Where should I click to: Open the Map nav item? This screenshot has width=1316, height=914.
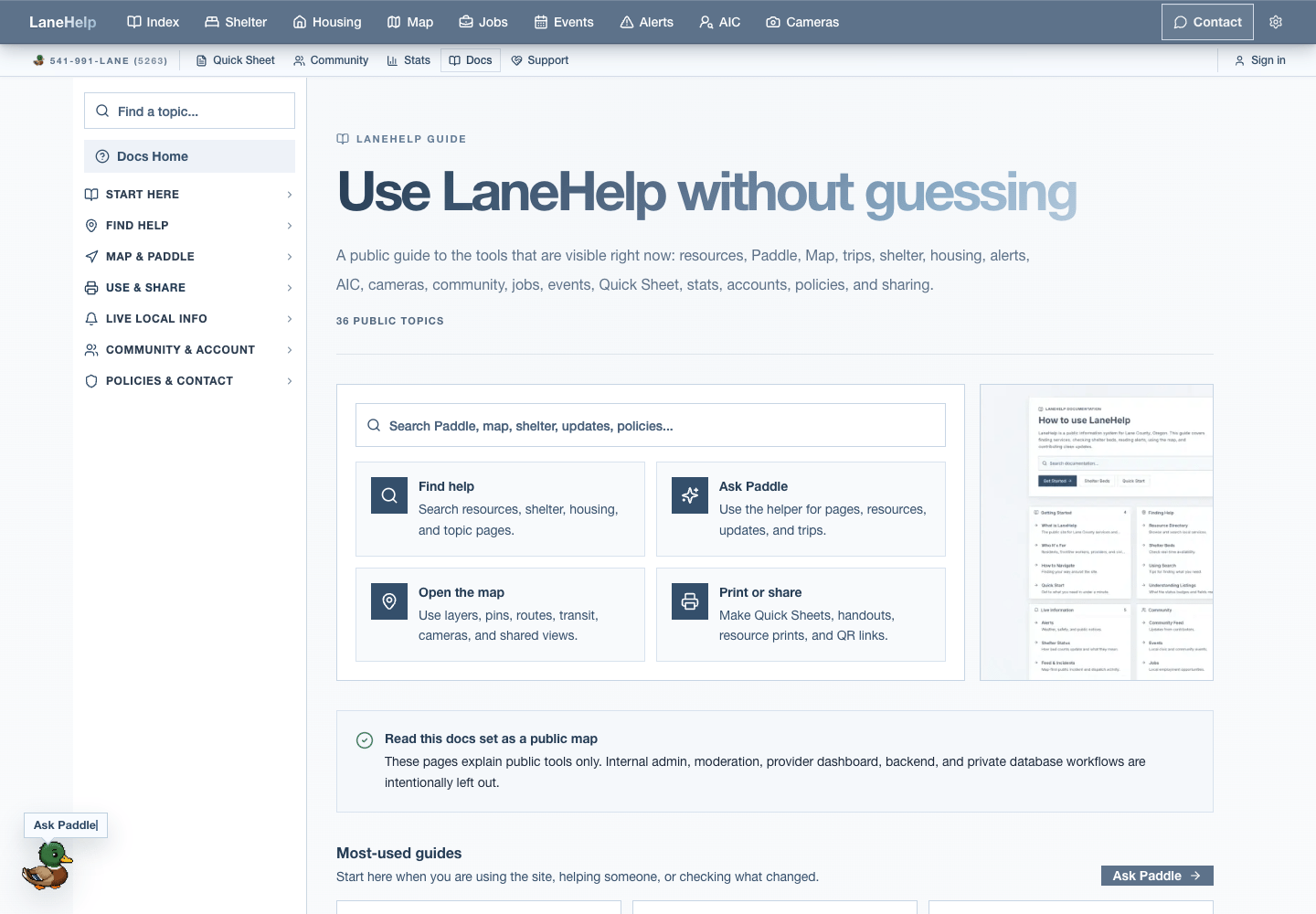(410, 22)
